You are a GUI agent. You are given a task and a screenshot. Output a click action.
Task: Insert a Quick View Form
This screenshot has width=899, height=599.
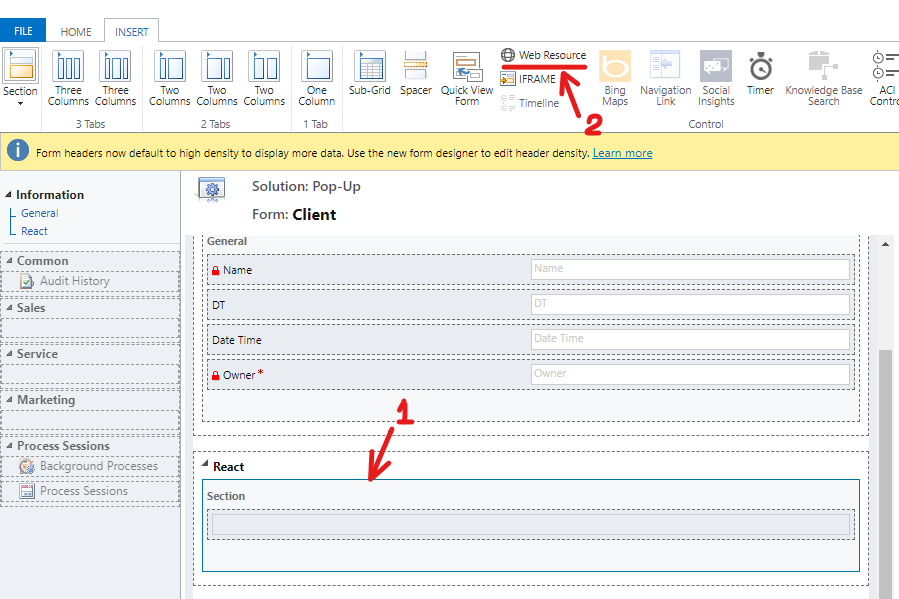[x=467, y=79]
